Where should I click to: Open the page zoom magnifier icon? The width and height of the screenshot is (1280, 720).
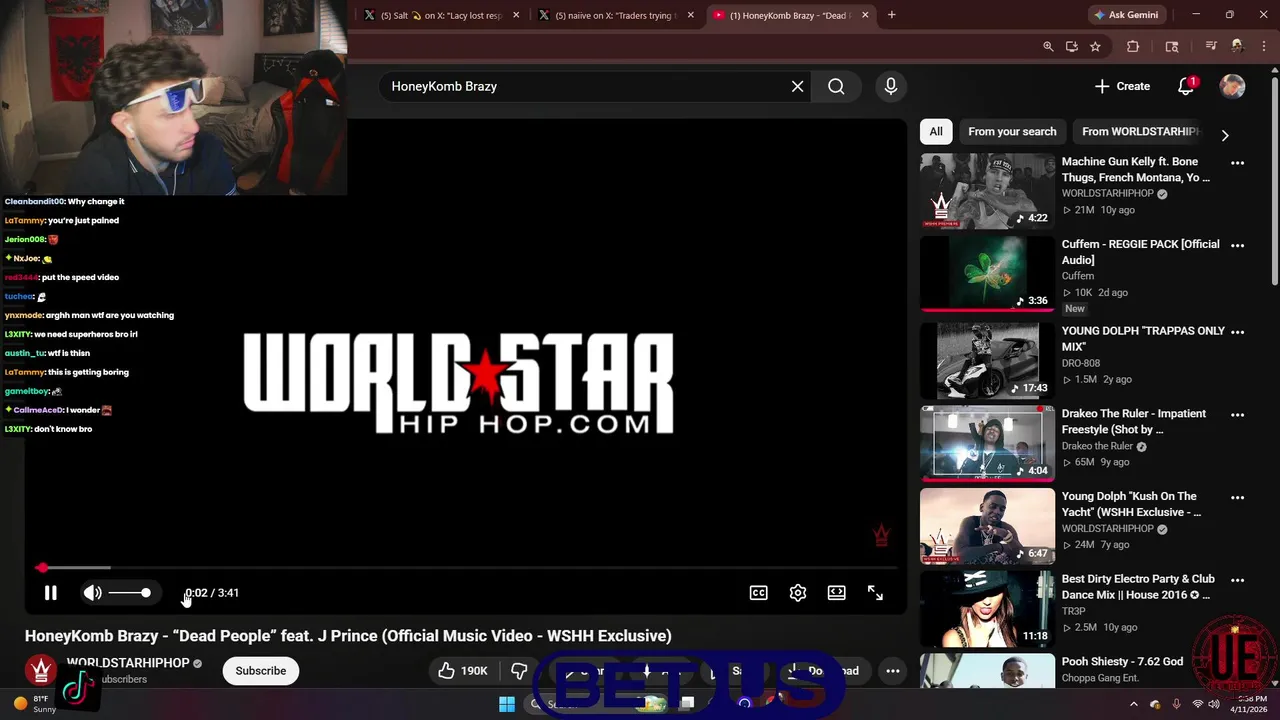[x=1048, y=46]
